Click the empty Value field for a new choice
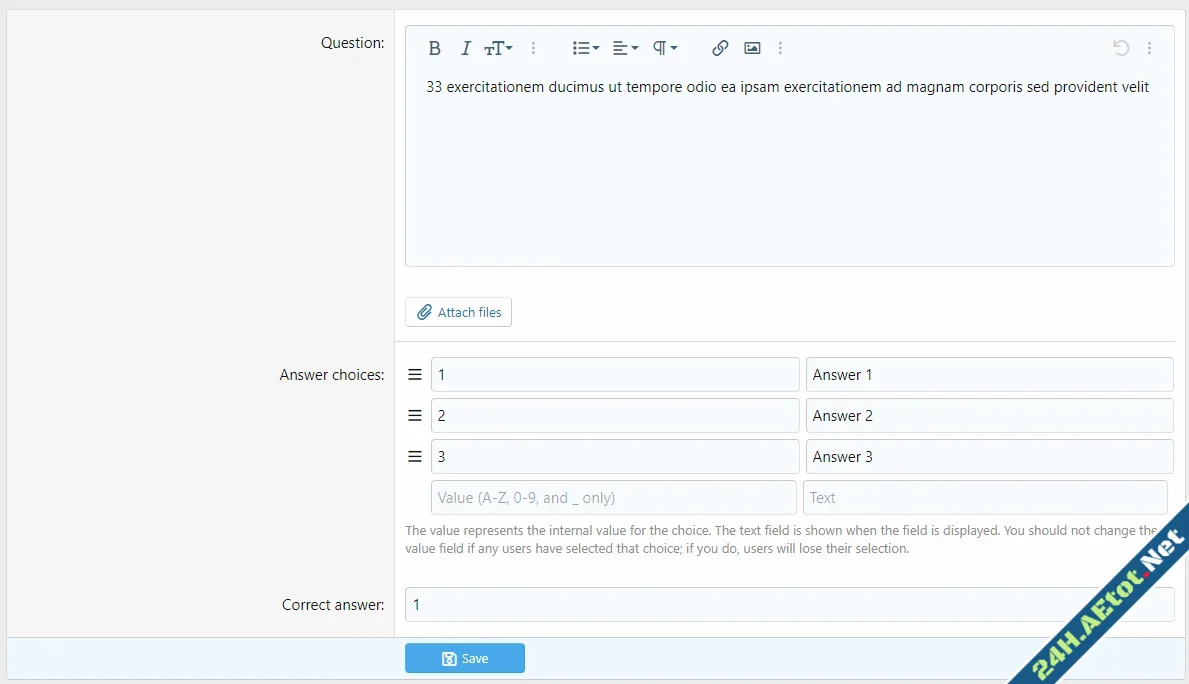 pos(614,497)
